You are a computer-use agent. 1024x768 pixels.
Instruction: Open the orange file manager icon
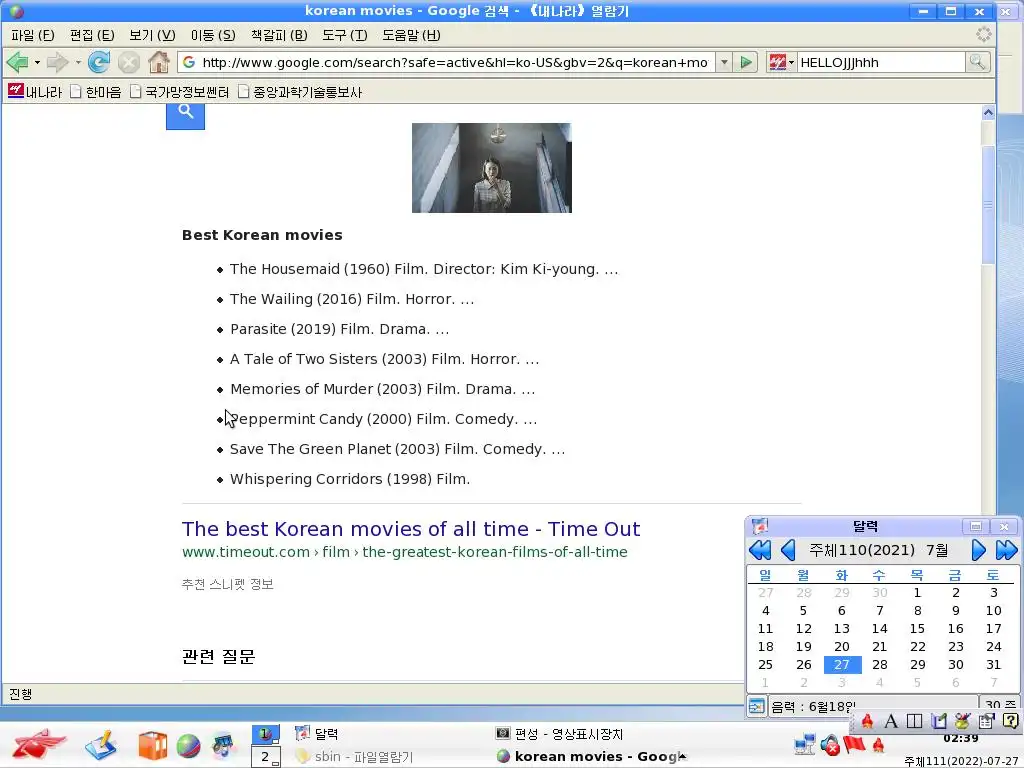(152, 746)
